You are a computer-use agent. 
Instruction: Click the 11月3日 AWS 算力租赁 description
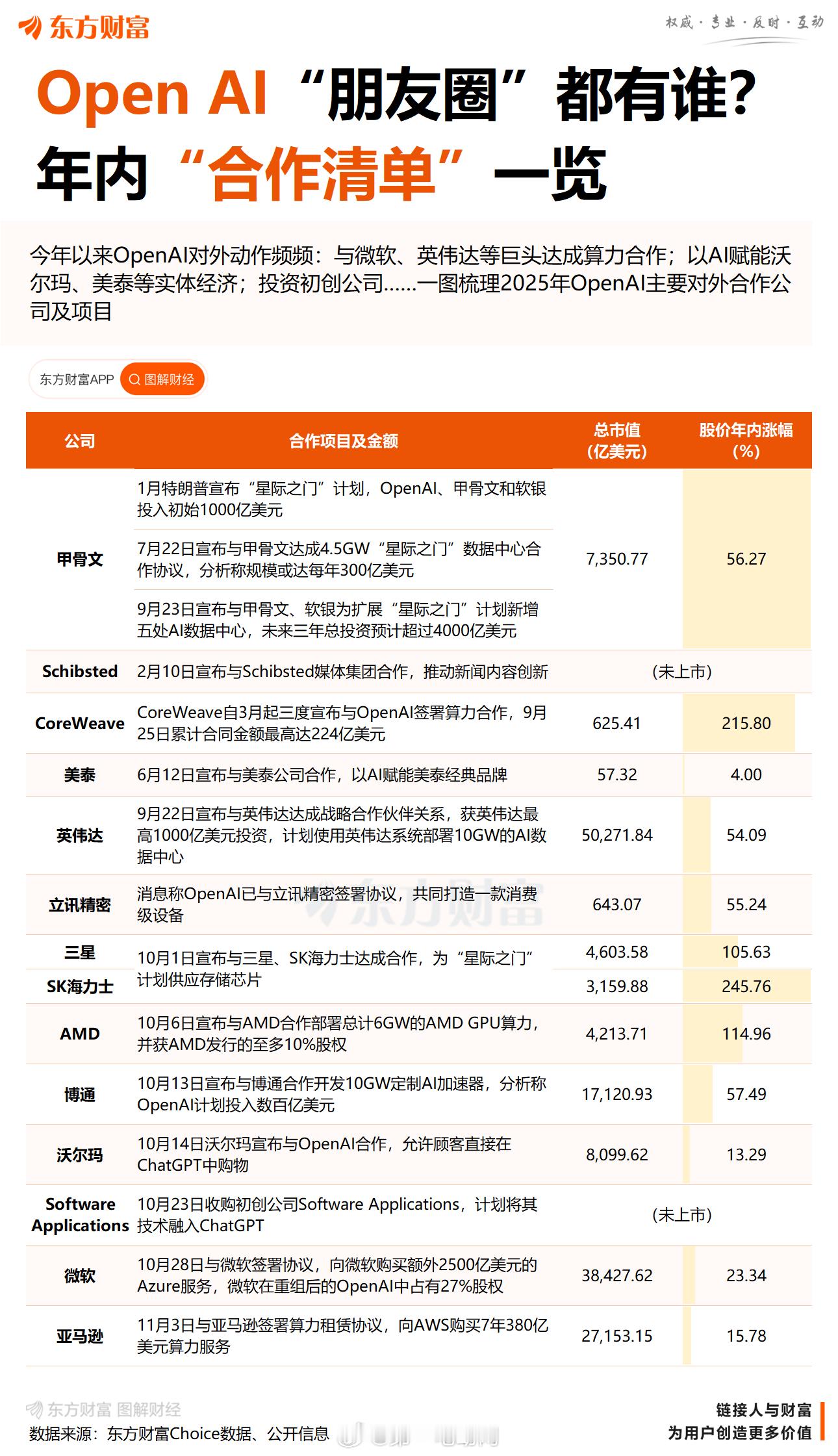[343, 1336]
